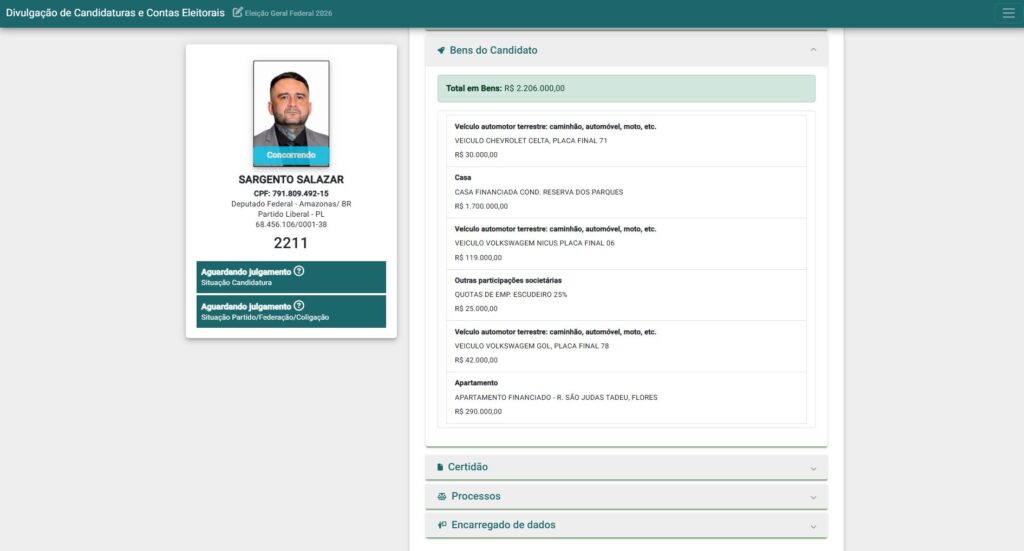The width and height of the screenshot is (1024, 551).
Task: Click the Total em Bens R$ 2.206.000,00 bar
Action: [626, 88]
